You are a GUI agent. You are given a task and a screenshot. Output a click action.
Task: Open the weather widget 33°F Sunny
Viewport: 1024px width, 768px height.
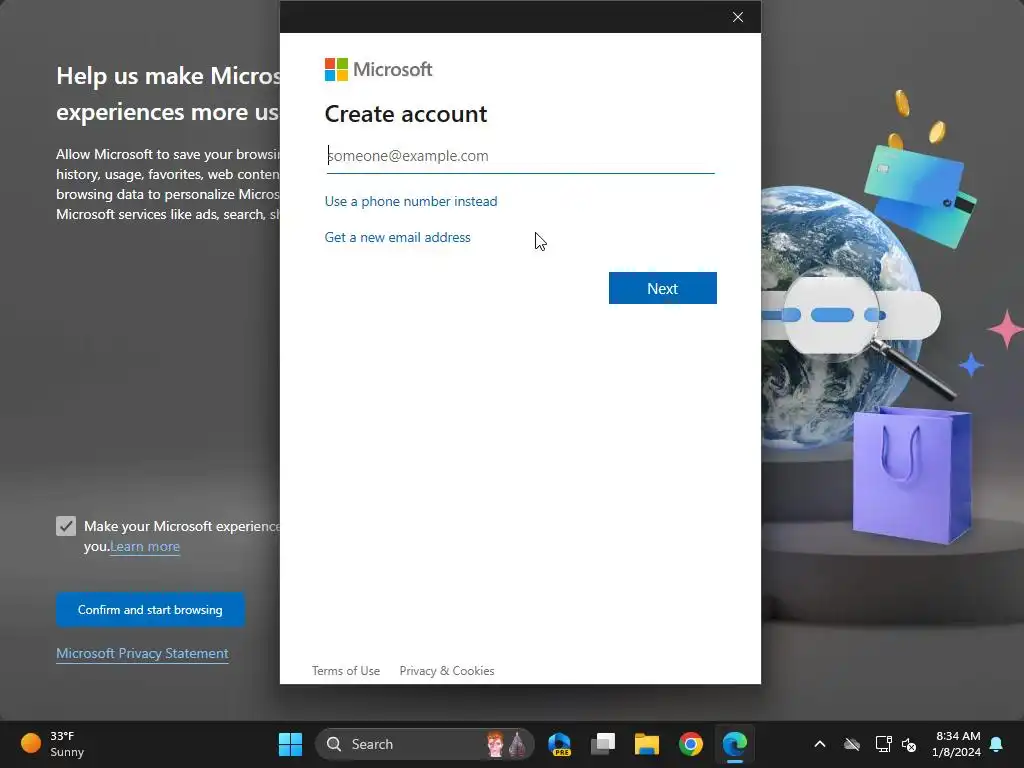pyautogui.click(x=53, y=744)
